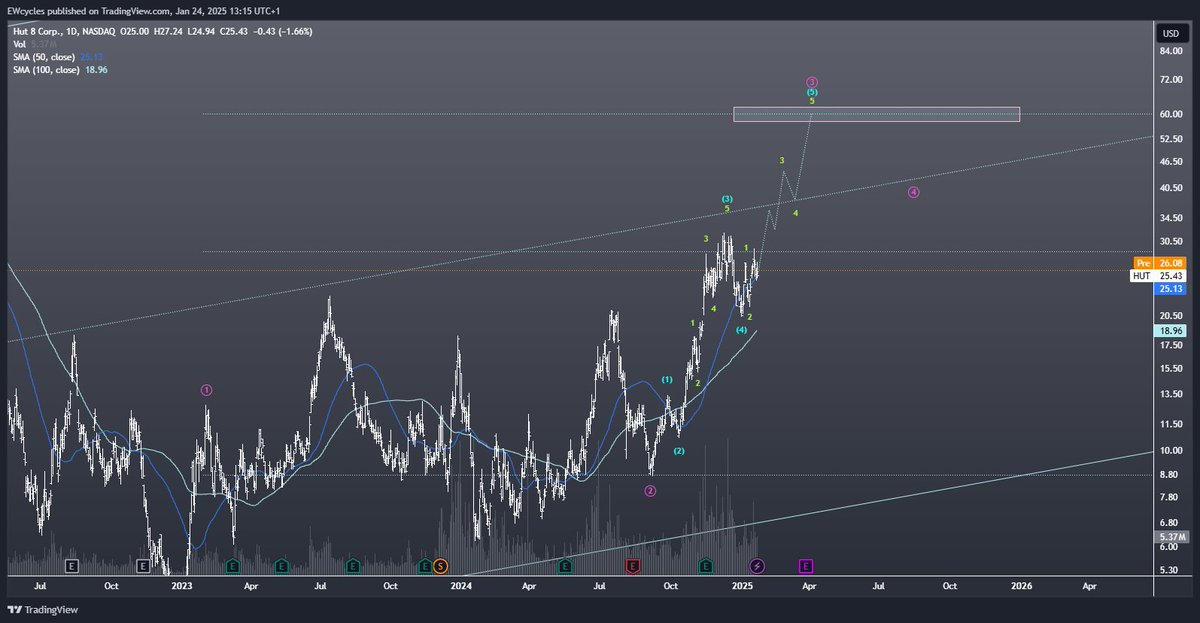Select the cyan (1) wave label
Viewport: 1200px width, 623px height.
[667, 380]
